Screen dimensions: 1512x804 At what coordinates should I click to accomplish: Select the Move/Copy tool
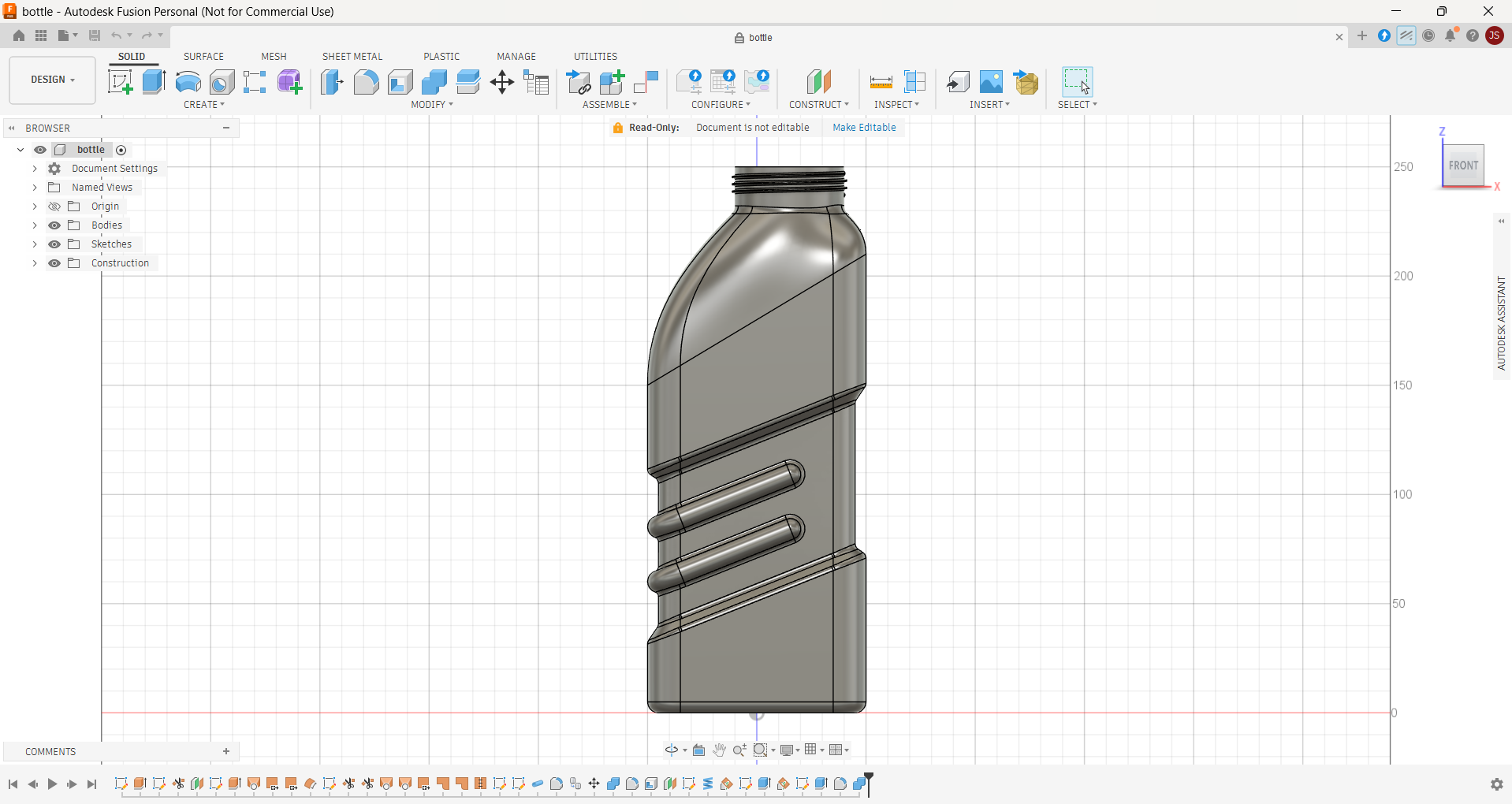click(x=502, y=82)
